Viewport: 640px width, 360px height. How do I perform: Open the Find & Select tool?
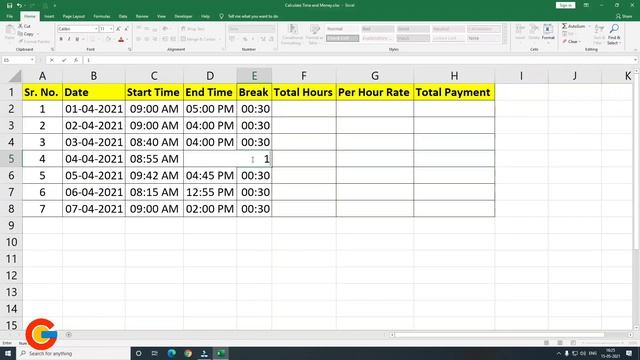pyautogui.click(x=613, y=34)
